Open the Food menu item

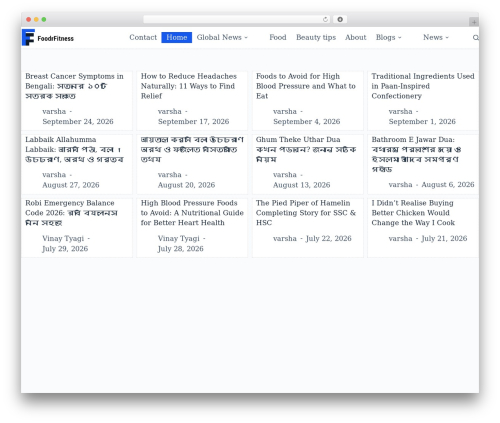pyautogui.click(x=278, y=37)
